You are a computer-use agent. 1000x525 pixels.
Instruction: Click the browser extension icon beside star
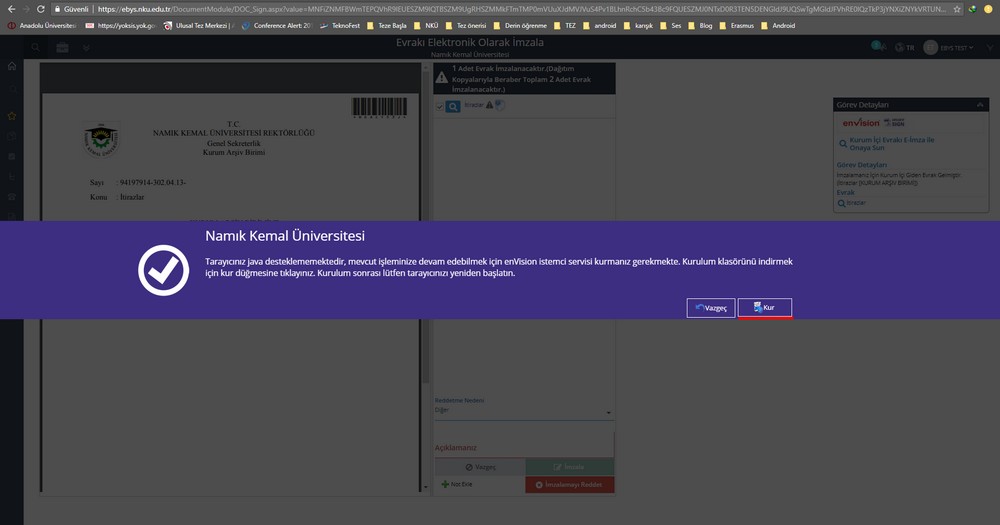click(x=972, y=9)
